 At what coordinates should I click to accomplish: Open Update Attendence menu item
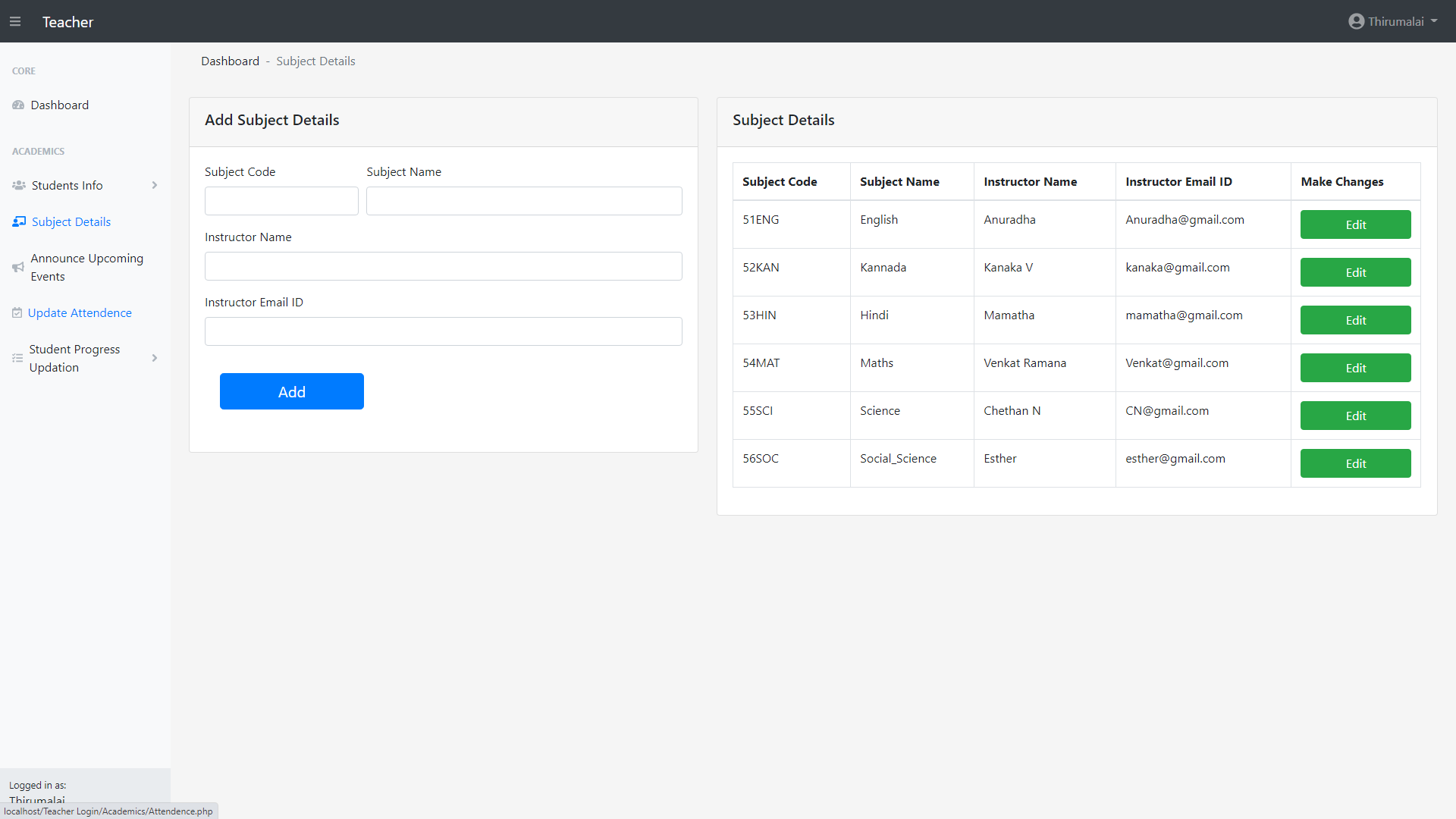click(x=80, y=313)
